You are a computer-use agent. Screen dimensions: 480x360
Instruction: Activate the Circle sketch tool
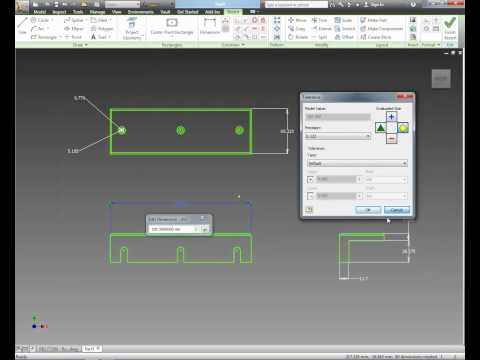pyautogui.click(x=40, y=20)
